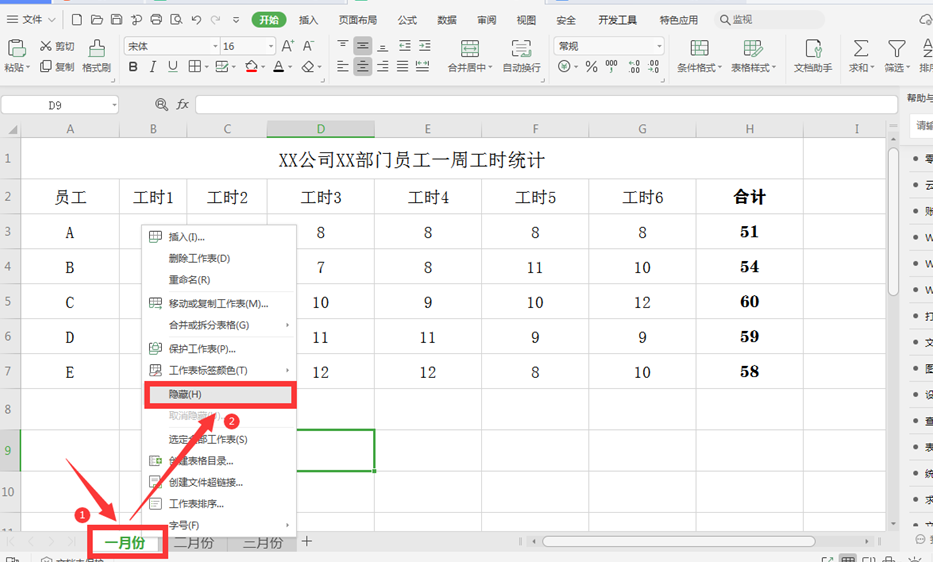Click the fx insert function button

[x=182, y=105]
